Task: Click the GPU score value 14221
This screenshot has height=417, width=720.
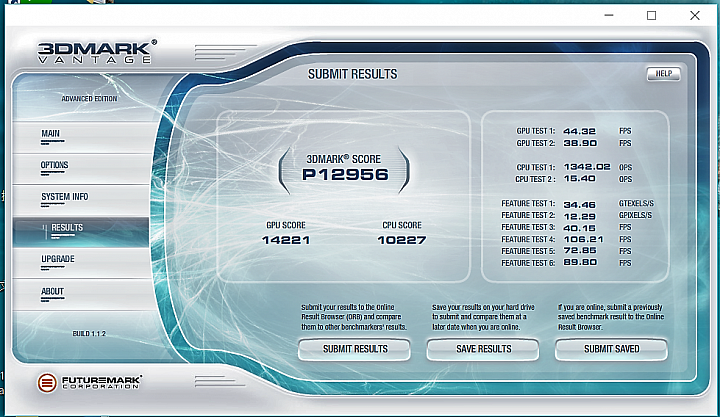Action: pos(286,240)
